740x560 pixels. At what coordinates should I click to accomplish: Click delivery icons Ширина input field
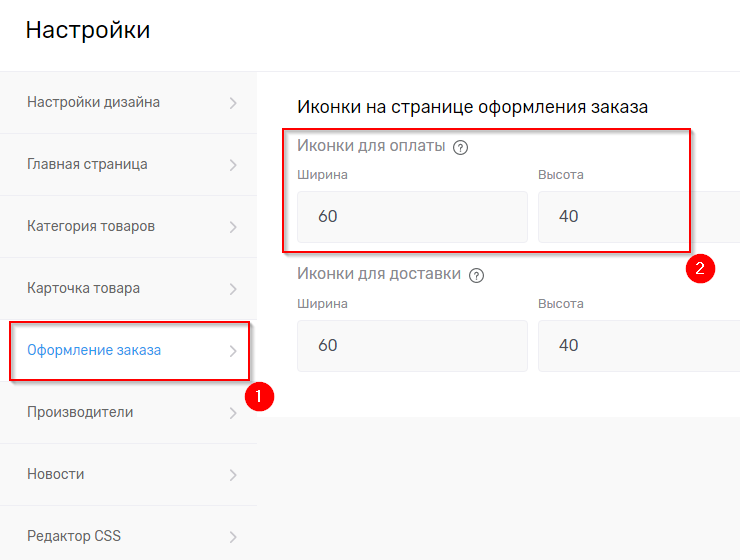click(412, 345)
